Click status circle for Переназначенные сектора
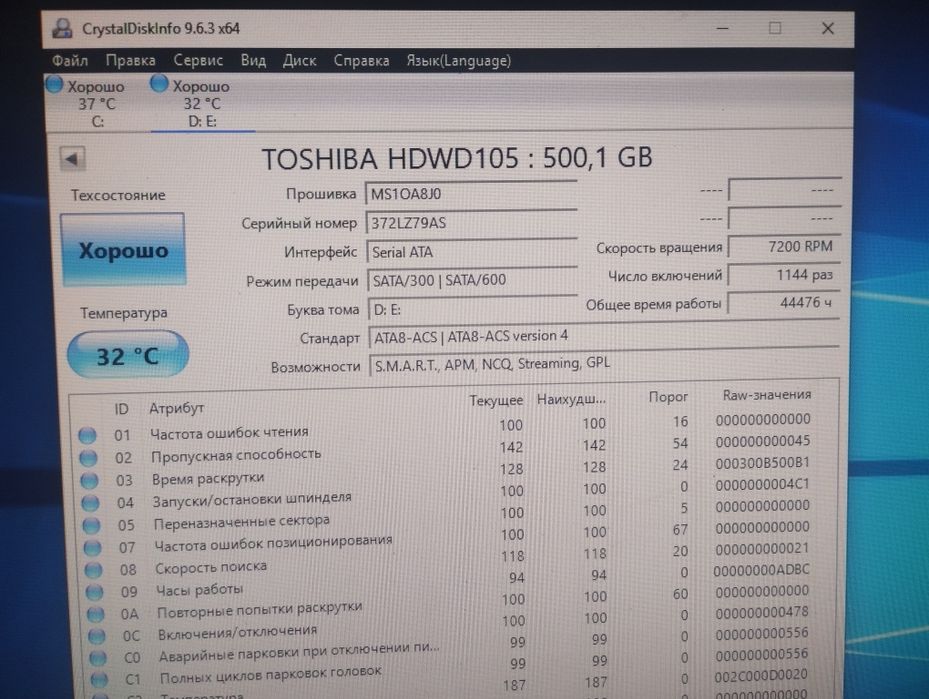 click(92, 525)
